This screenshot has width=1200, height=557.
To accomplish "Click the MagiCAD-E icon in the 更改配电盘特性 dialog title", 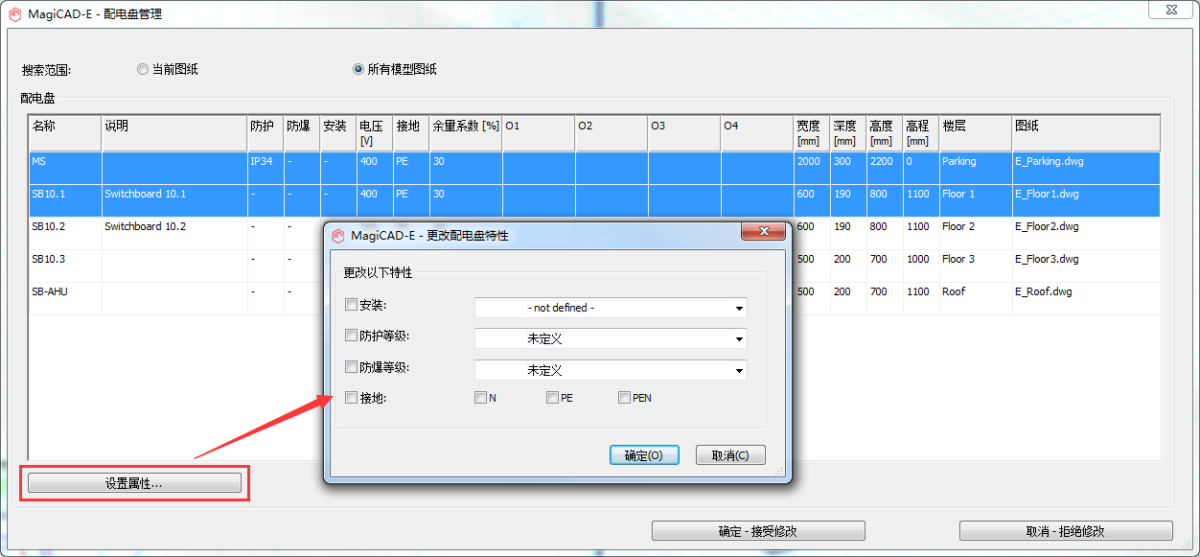I will [338, 236].
